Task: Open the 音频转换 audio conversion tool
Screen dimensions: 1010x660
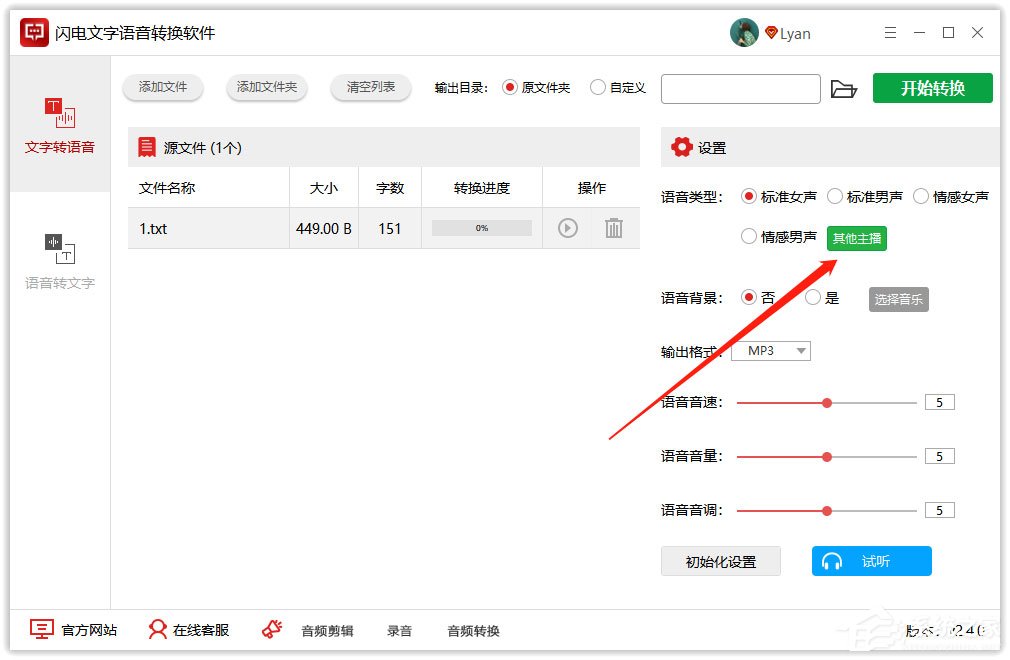Action: tap(472, 630)
